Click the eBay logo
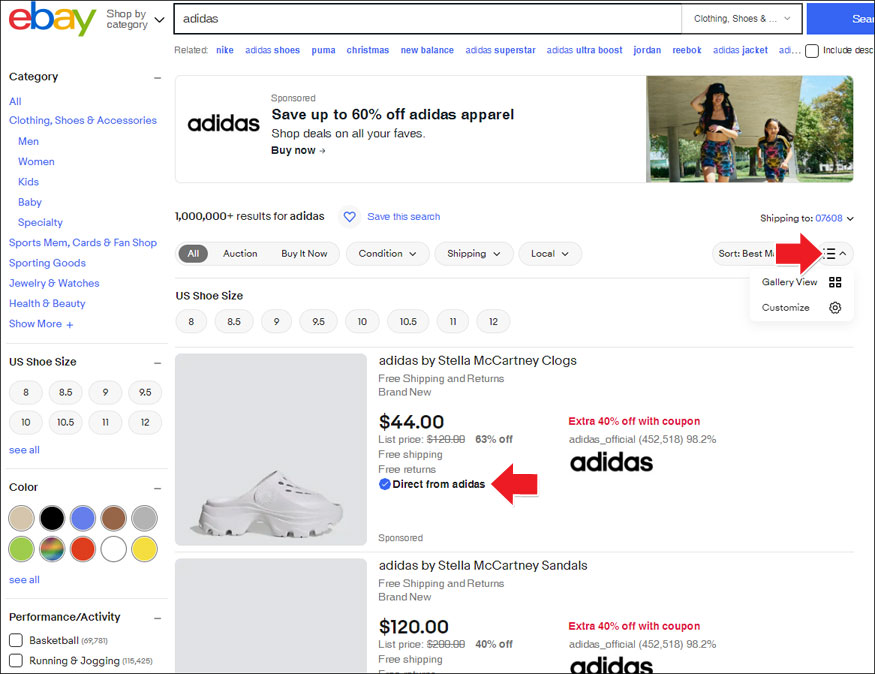Viewport: 875px width, 674px height. [52, 18]
